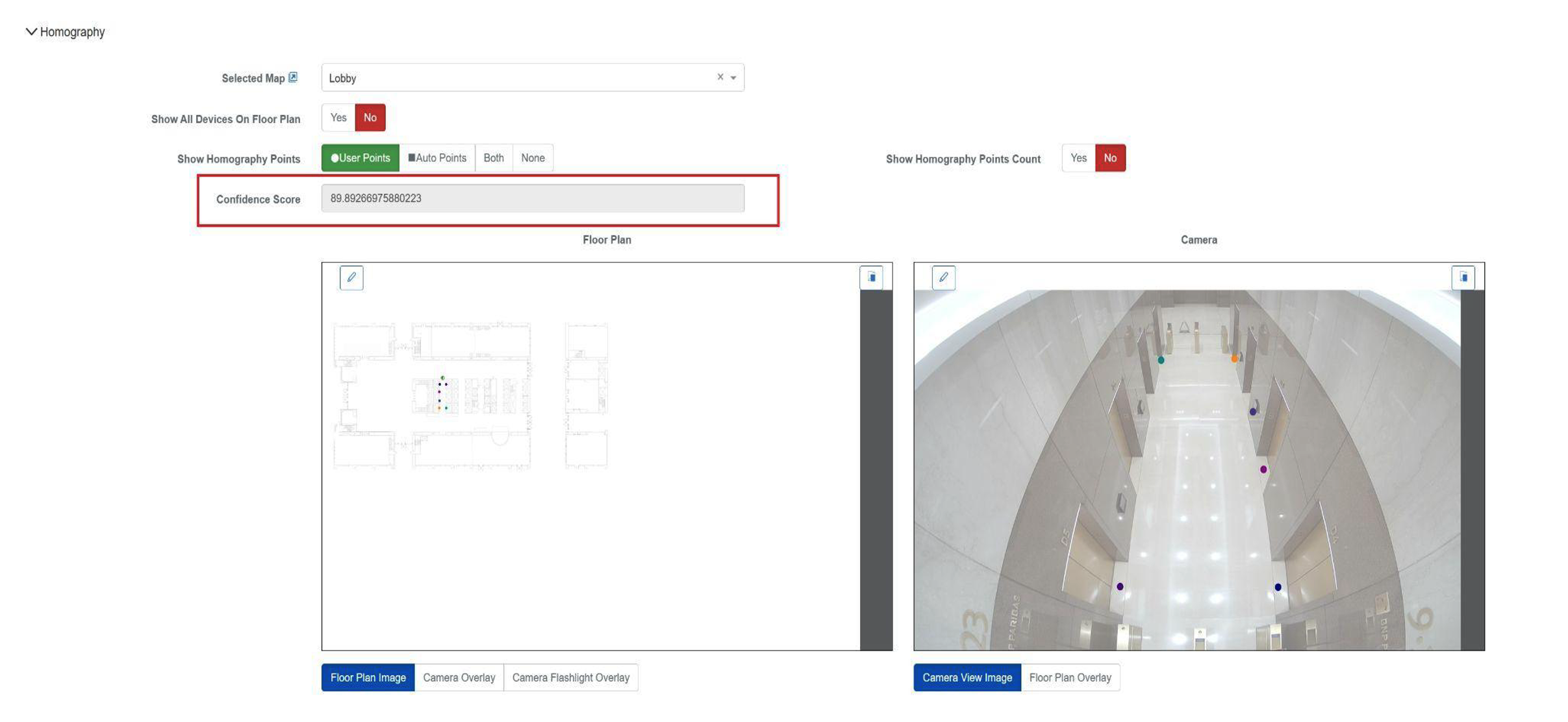Switch to the Floor Plan Overlay tab

click(x=1070, y=677)
